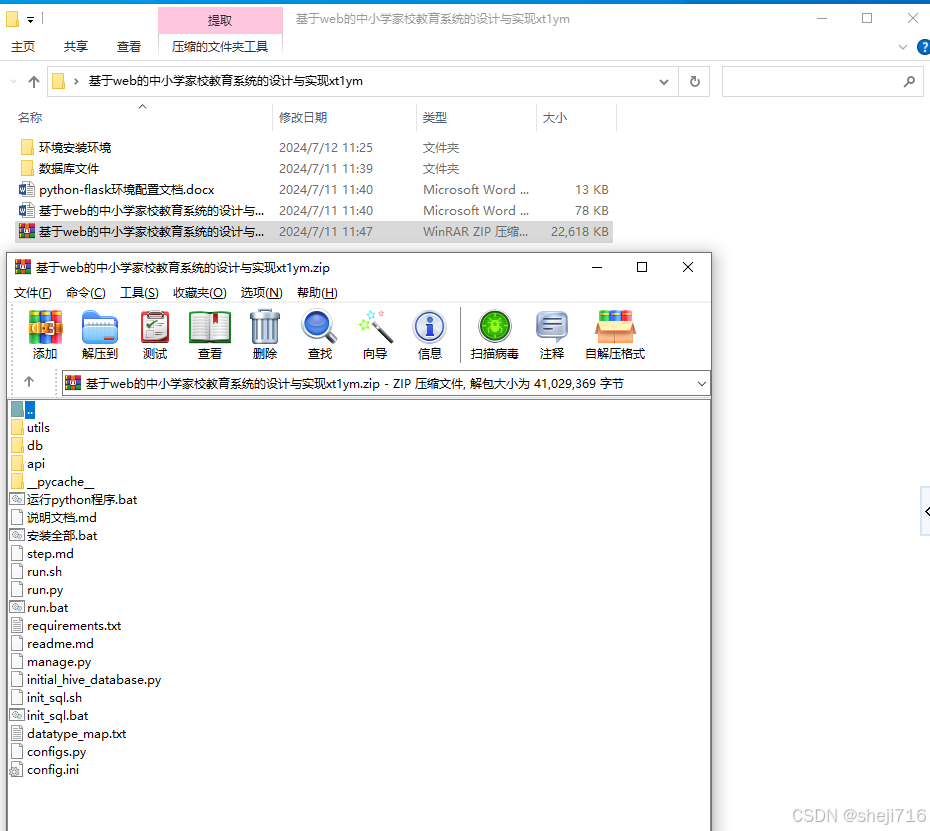Click the Virus Scan (扫描病毒) icon

(495, 327)
